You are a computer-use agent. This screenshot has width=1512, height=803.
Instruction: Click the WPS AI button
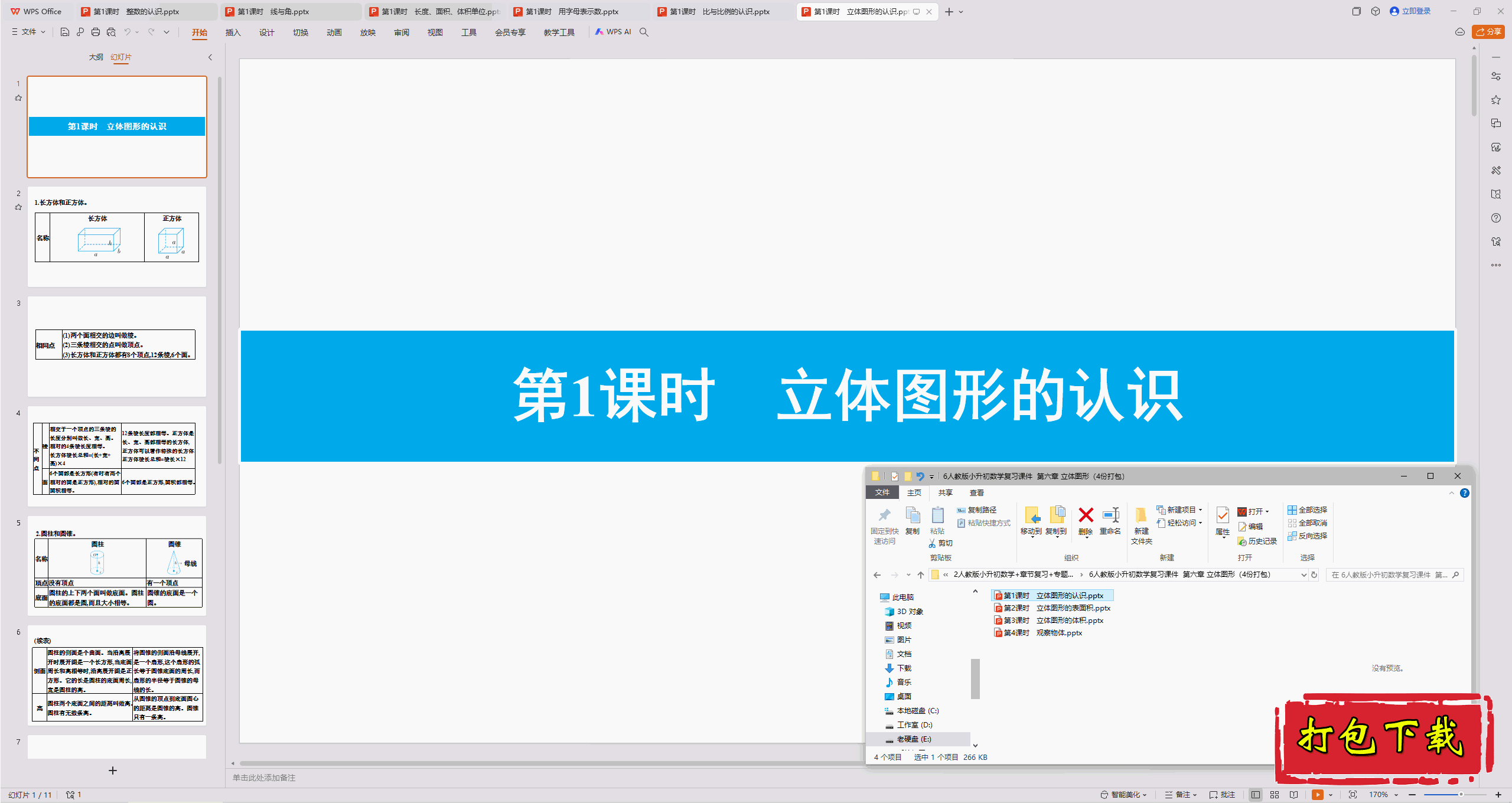pyautogui.click(x=613, y=32)
